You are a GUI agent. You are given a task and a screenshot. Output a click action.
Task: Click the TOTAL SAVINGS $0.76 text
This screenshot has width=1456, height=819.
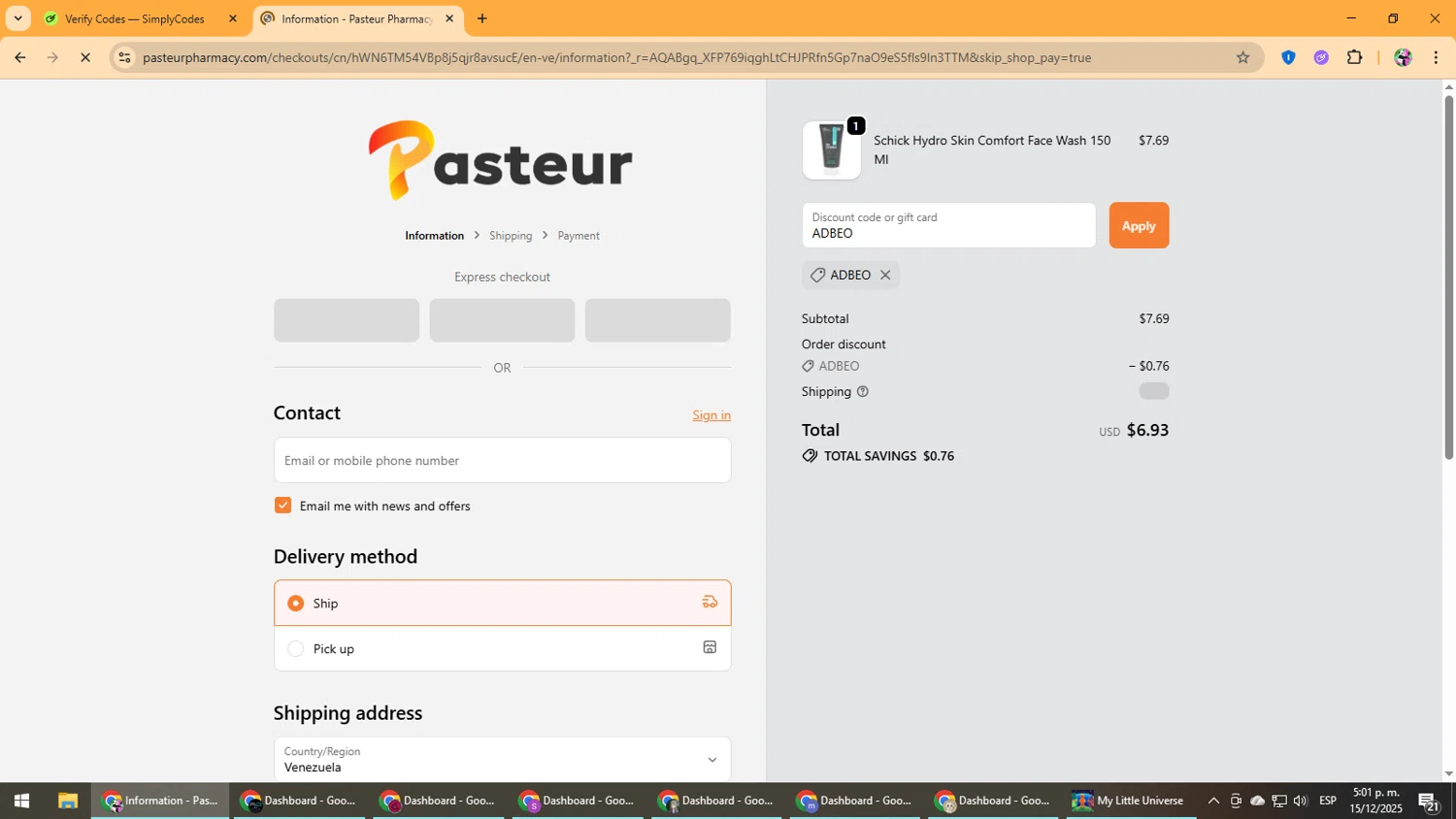point(888,456)
